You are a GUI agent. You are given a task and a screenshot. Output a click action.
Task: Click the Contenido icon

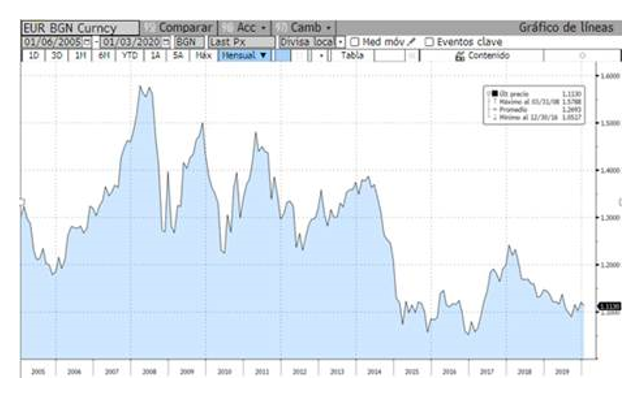point(460,56)
